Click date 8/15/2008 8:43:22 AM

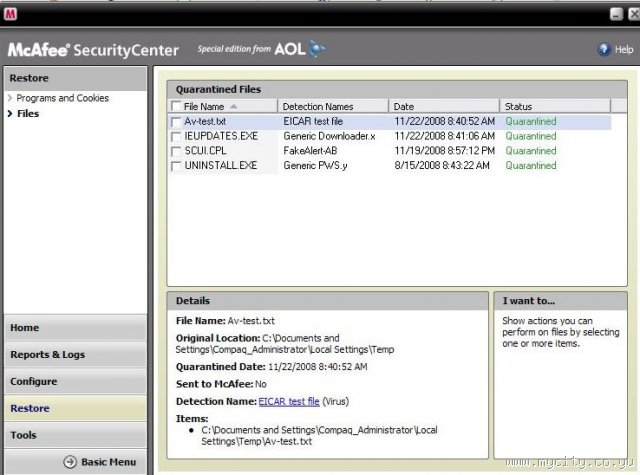pos(442,166)
